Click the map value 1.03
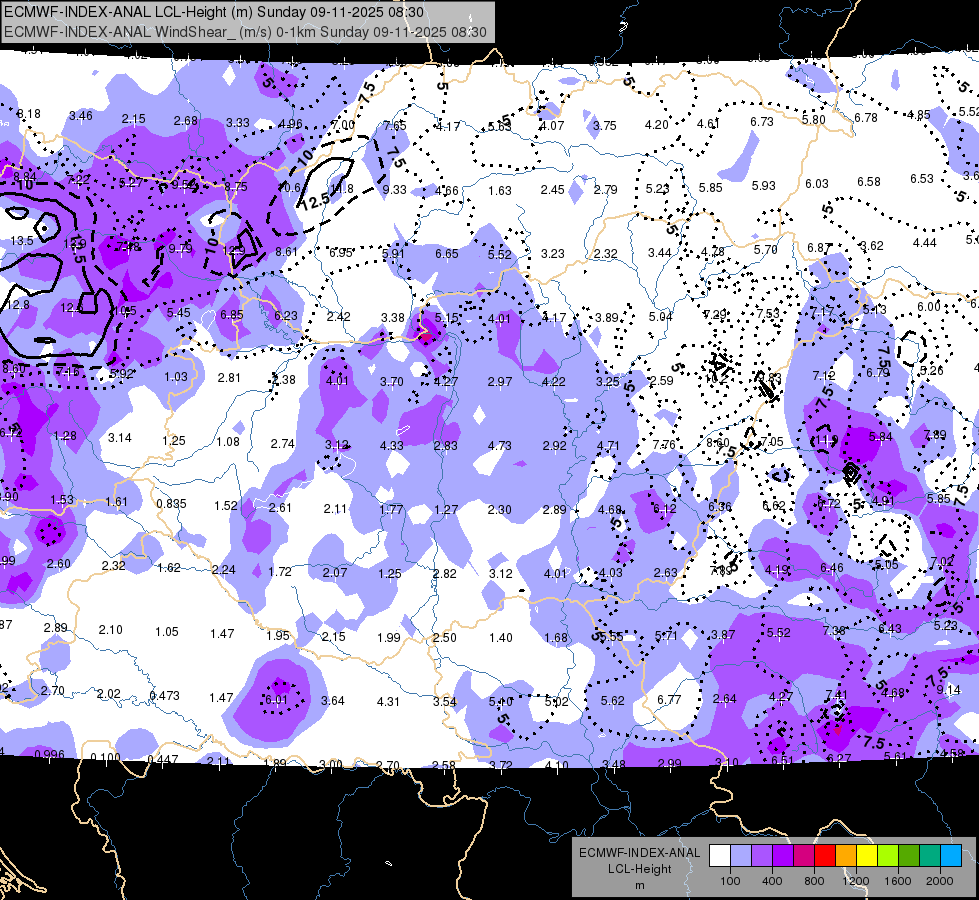This screenshot has width=979, height=900. (176, 377)
